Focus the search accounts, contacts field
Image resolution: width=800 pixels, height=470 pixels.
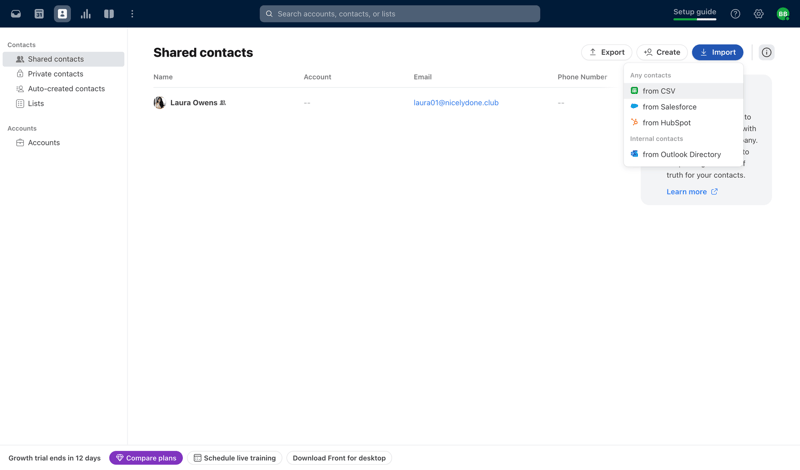tap(400, 14)
